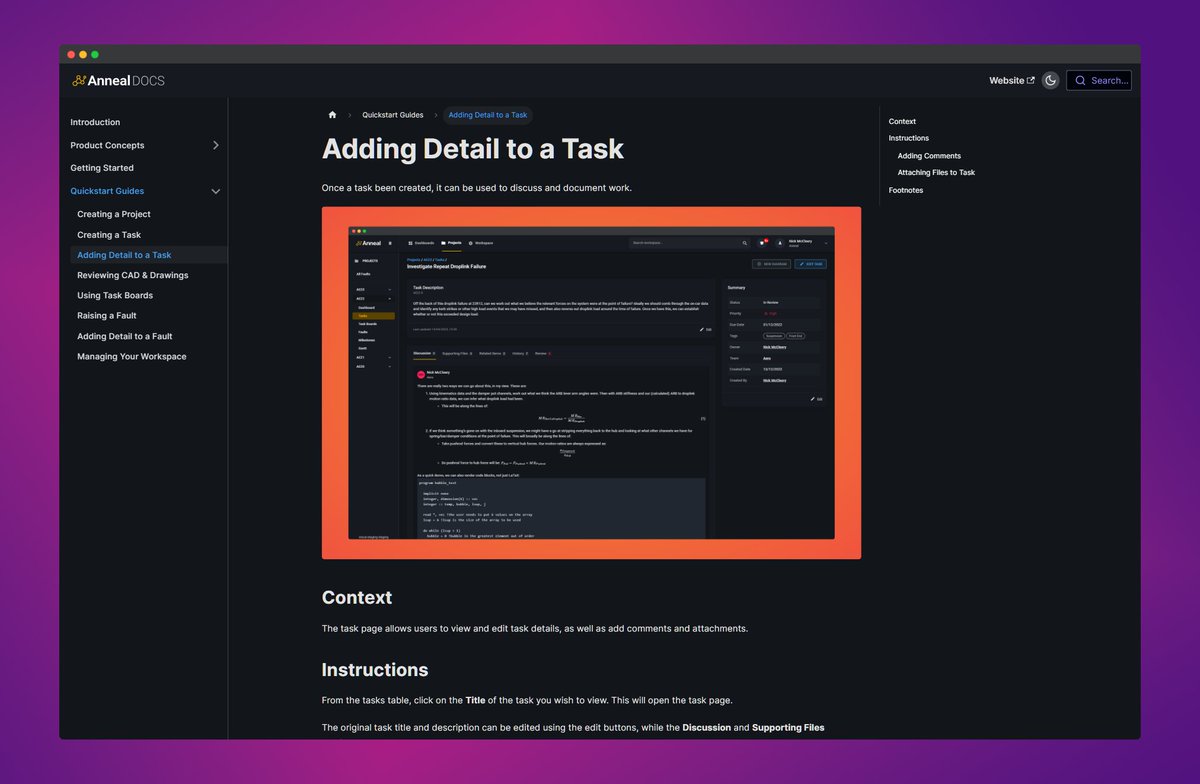1200x784 pixels.
Task: Click the bold word Title in instructions
Action: click(476, 700)
